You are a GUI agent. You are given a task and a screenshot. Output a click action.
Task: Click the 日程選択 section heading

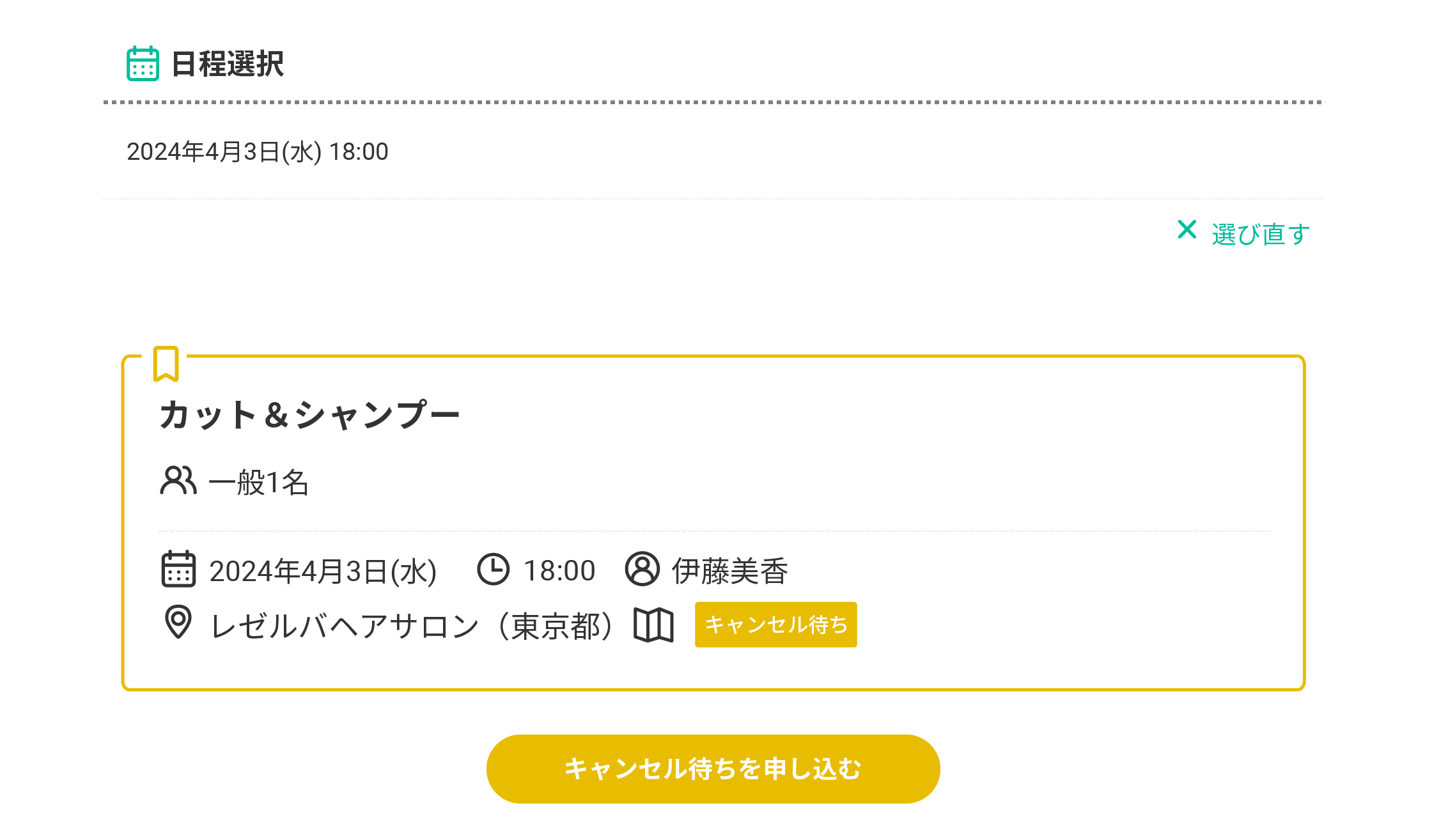pyautogui.click(x=228, y=65)
